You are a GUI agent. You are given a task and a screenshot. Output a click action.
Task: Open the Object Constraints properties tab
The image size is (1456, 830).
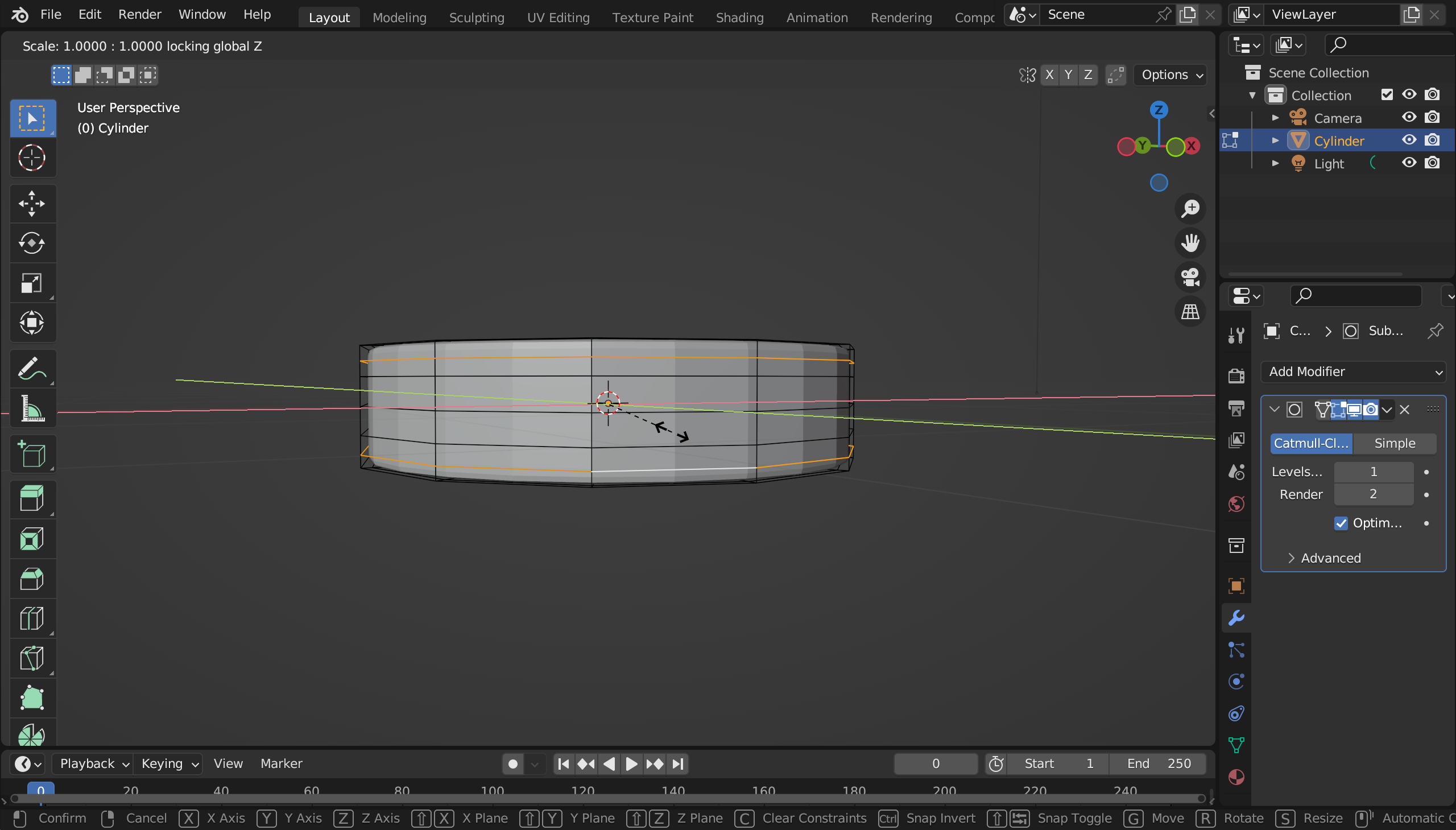tap(1236, 714)
